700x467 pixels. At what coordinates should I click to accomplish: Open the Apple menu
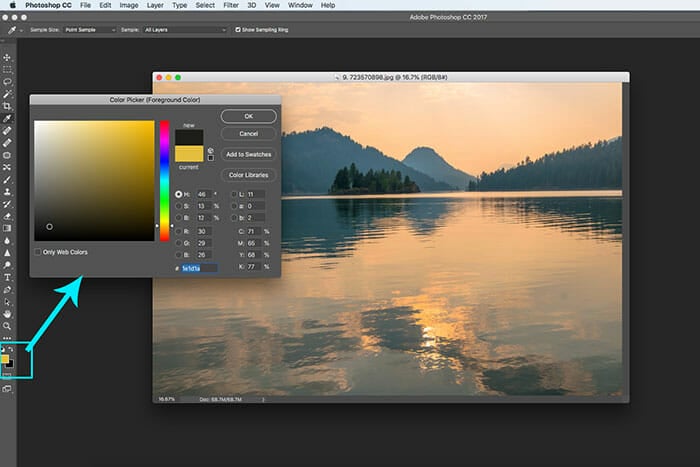click(12, 5)
